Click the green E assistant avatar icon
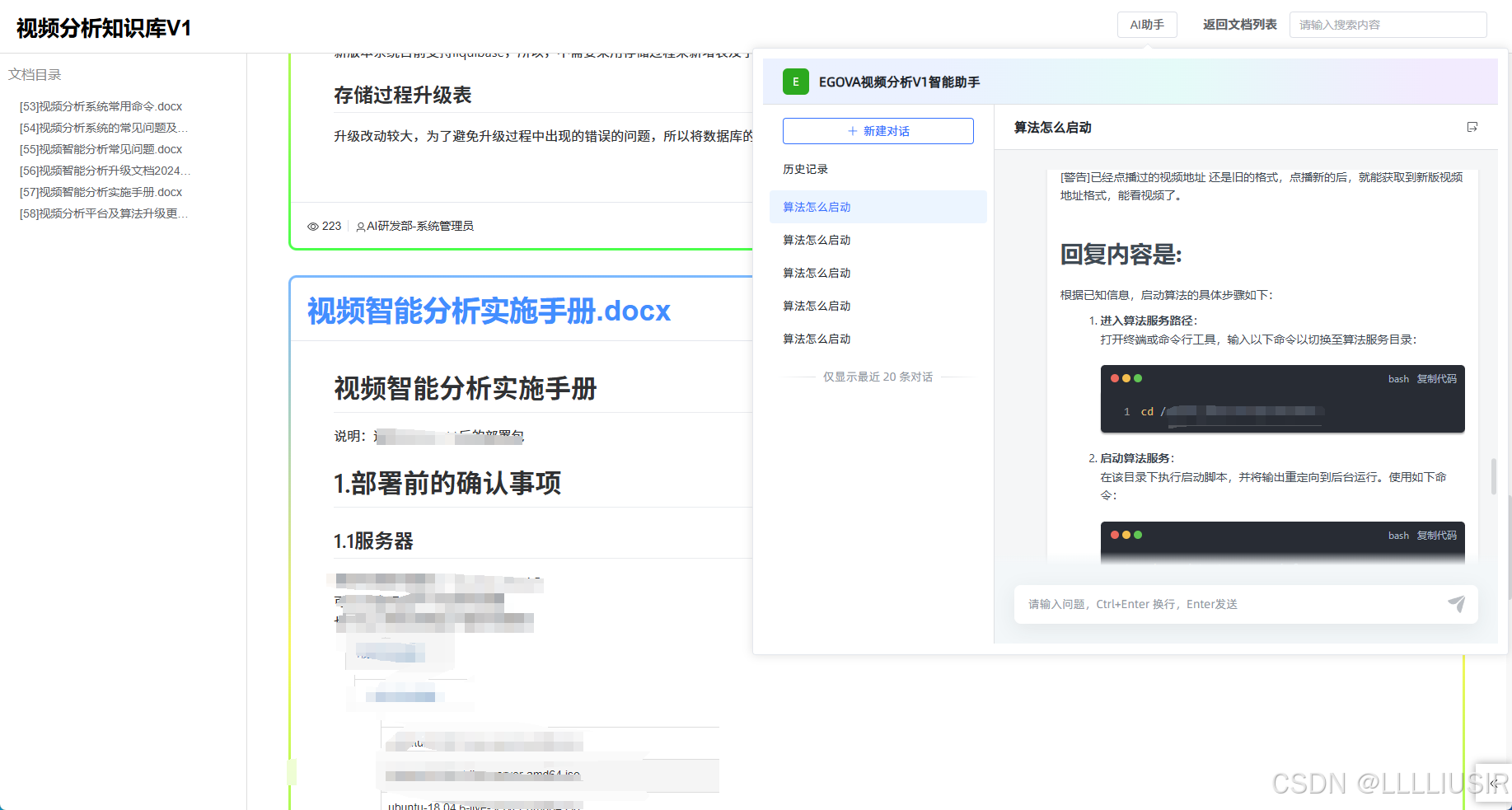 click(x=795, y=82)
